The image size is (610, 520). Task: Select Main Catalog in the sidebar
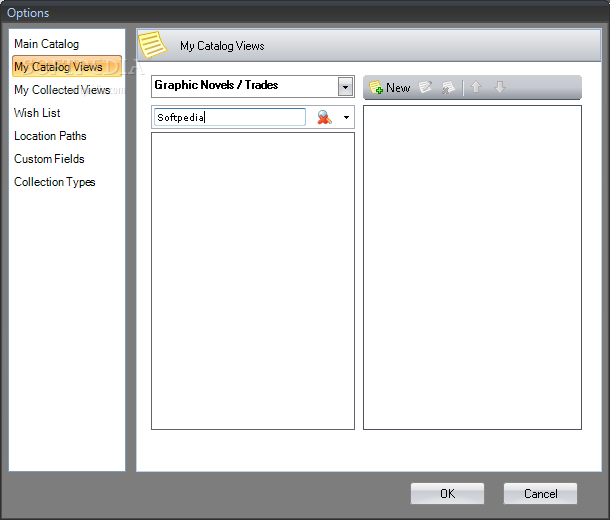46,44
